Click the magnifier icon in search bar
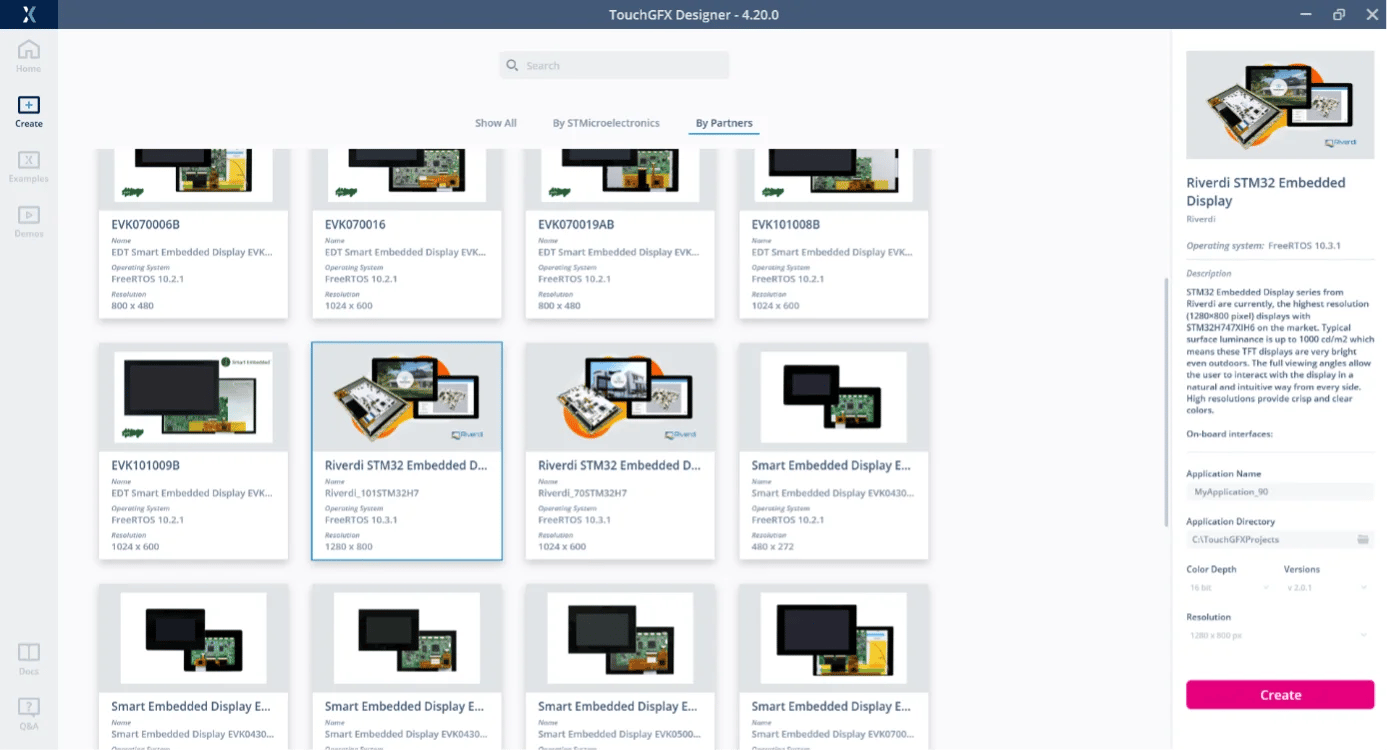 513,66
